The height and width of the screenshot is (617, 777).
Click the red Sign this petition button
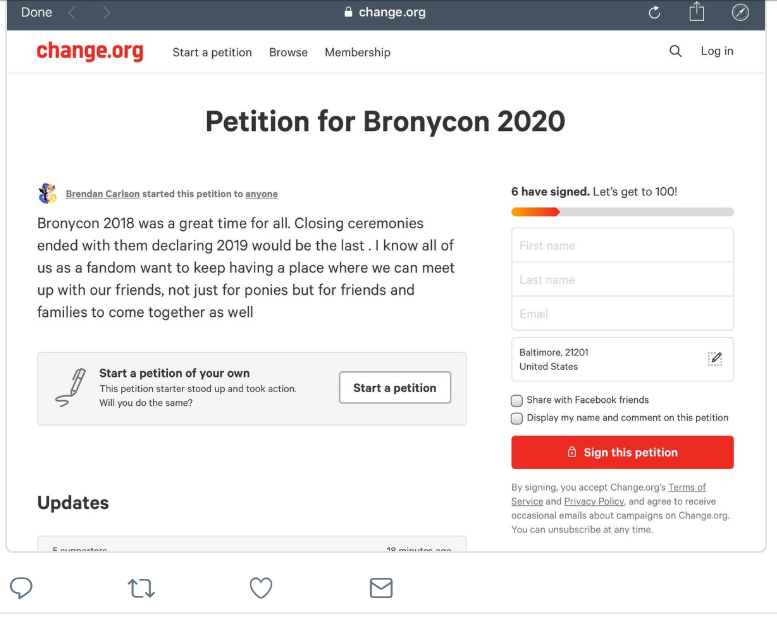[622, 452]
